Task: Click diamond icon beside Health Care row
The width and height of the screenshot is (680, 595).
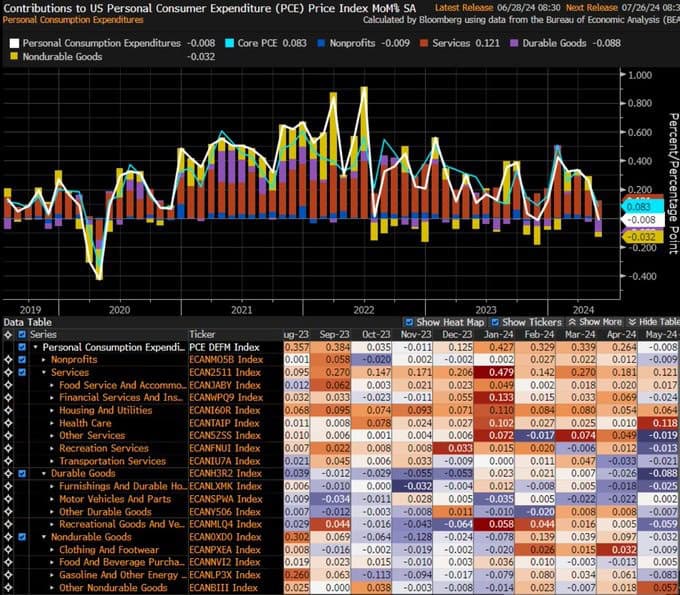Action: click(x=8, y=422)
